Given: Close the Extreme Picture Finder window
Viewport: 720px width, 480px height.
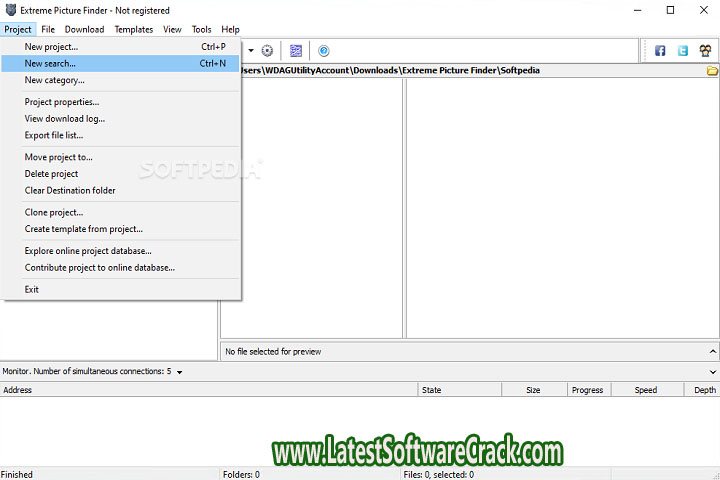Looking at the screenshot, I should click(703, 10).
